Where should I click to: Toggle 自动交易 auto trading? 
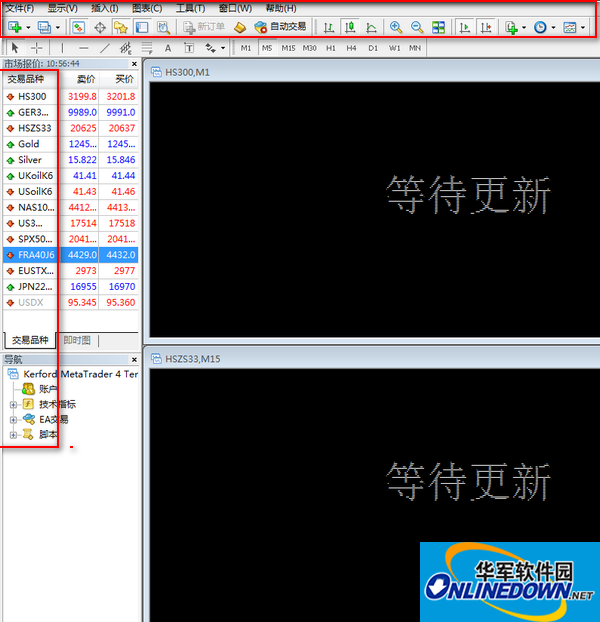pyautogui.click(x=280, y=27)
